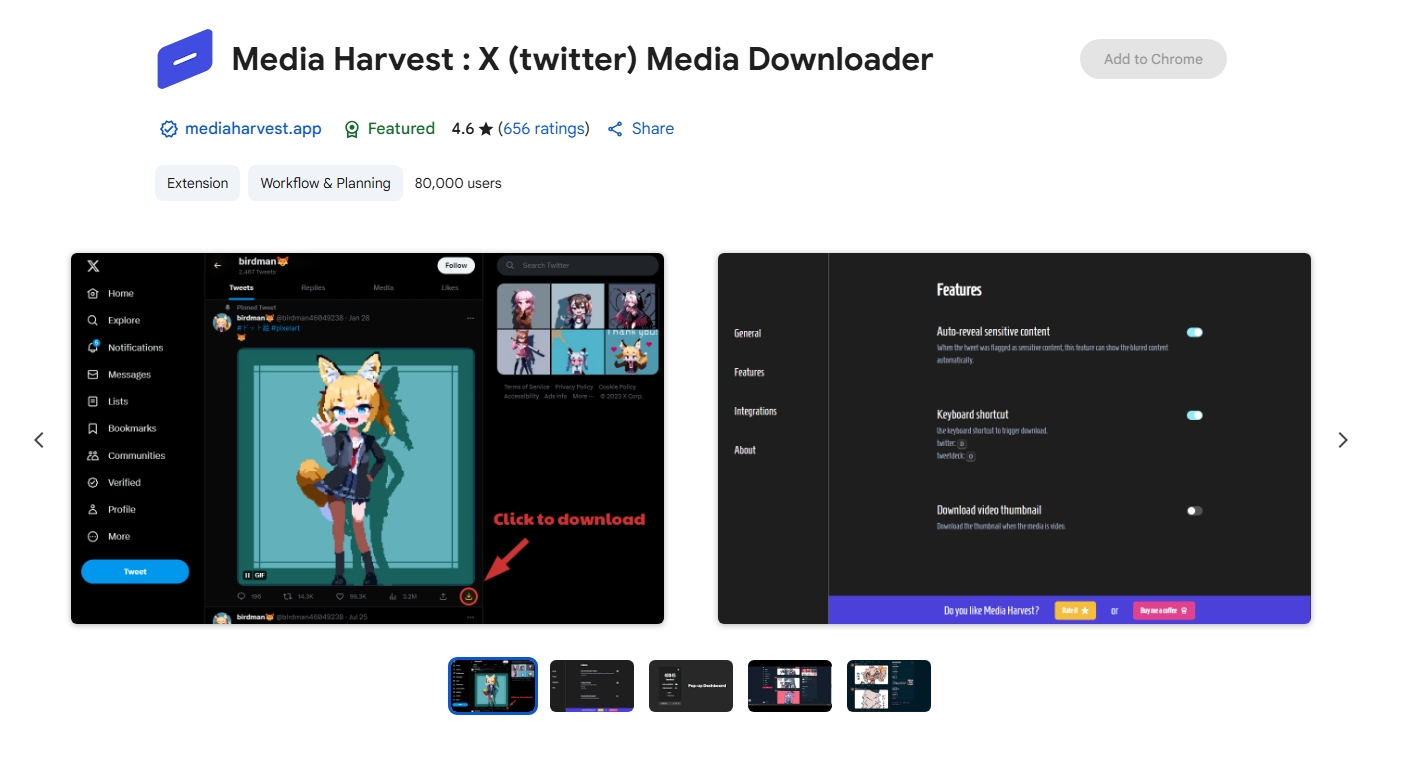
Task: Click the Lists icon in Twitter preview
Action: [x=93, y=401]
